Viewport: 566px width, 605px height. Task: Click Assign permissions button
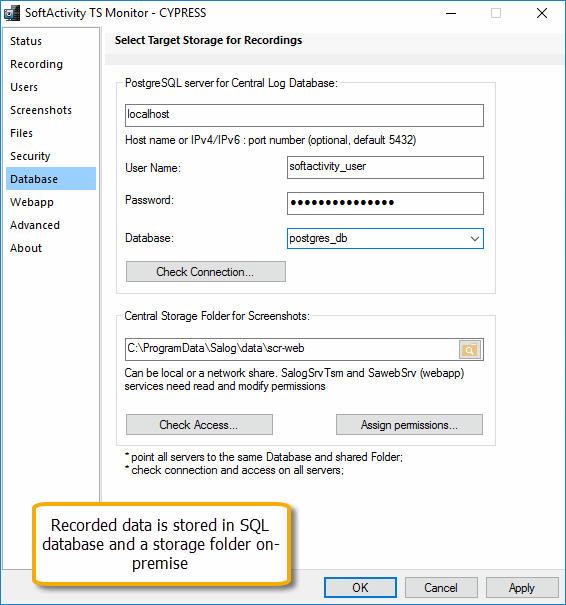[x=409, y=425]
